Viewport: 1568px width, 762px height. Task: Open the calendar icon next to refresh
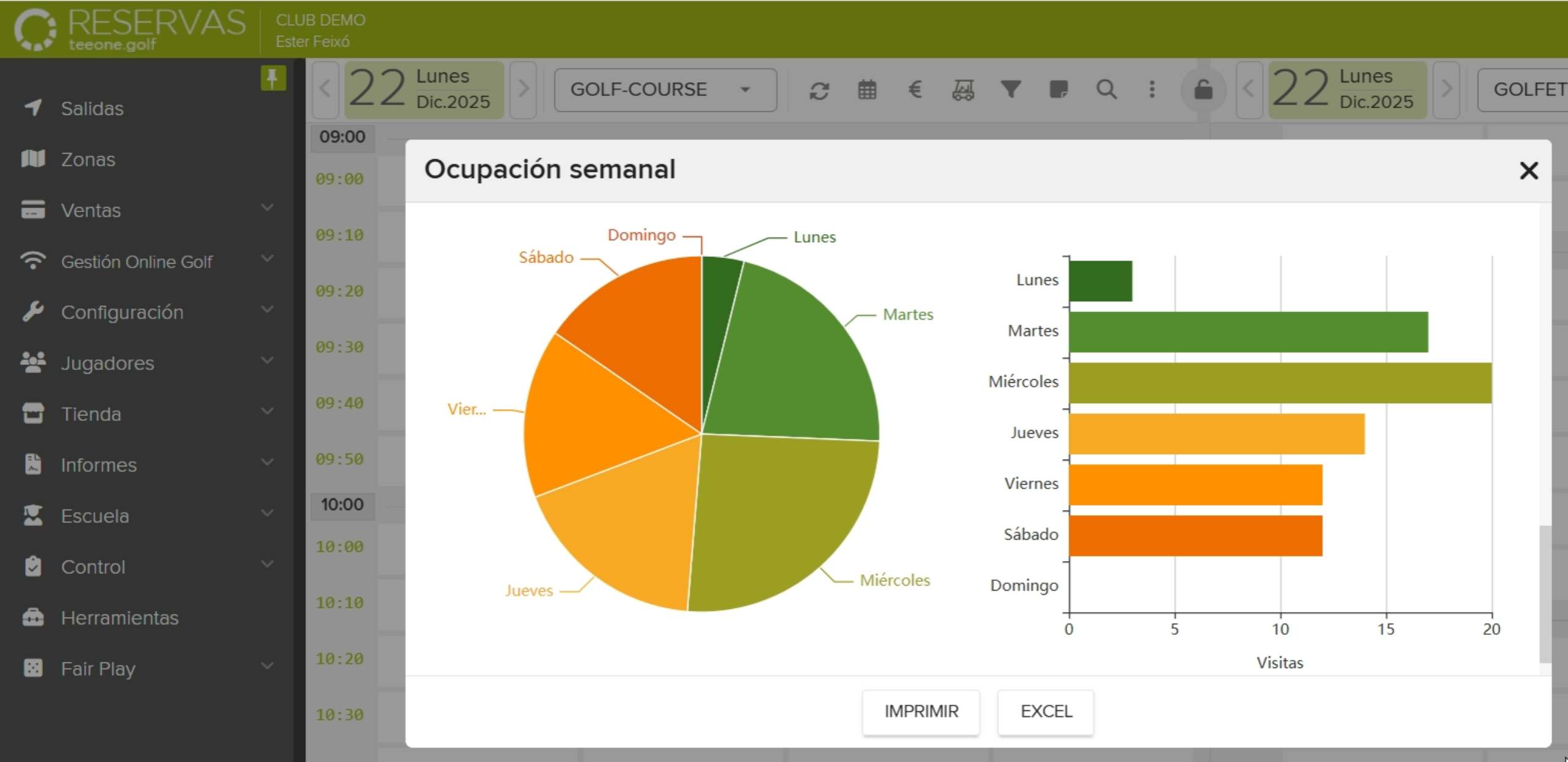867,90
